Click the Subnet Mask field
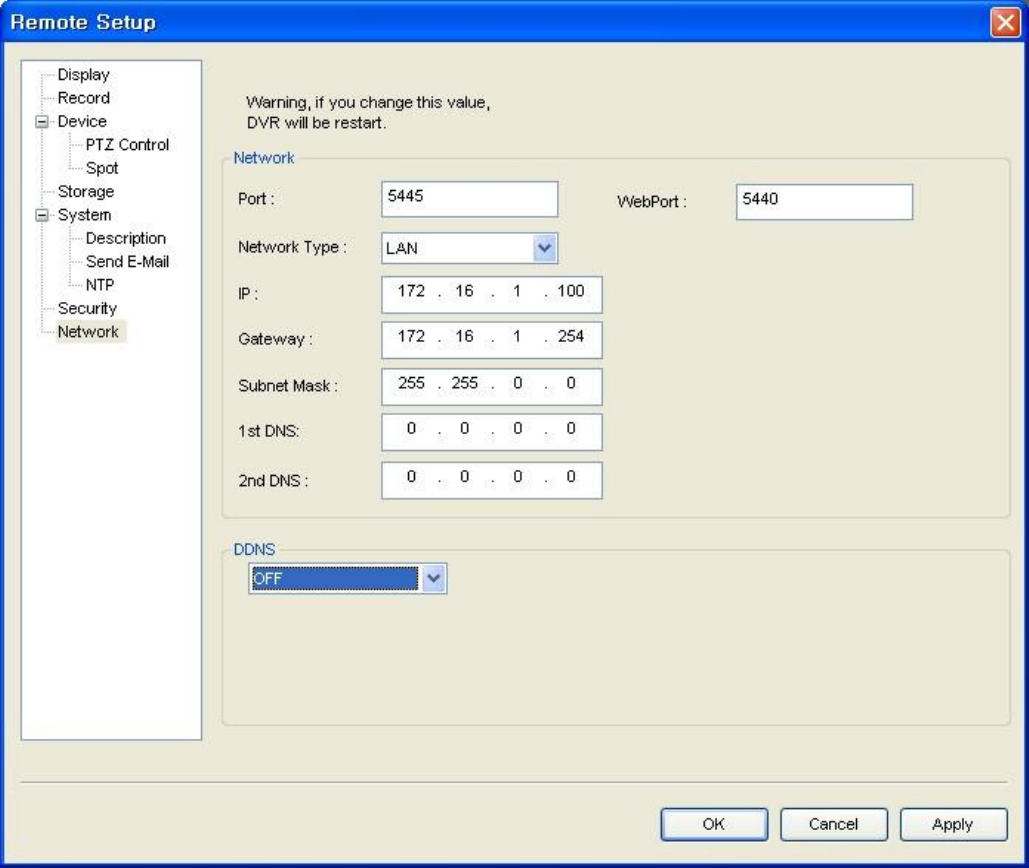This screenshot has width=1029, height=868. (491, 384)
